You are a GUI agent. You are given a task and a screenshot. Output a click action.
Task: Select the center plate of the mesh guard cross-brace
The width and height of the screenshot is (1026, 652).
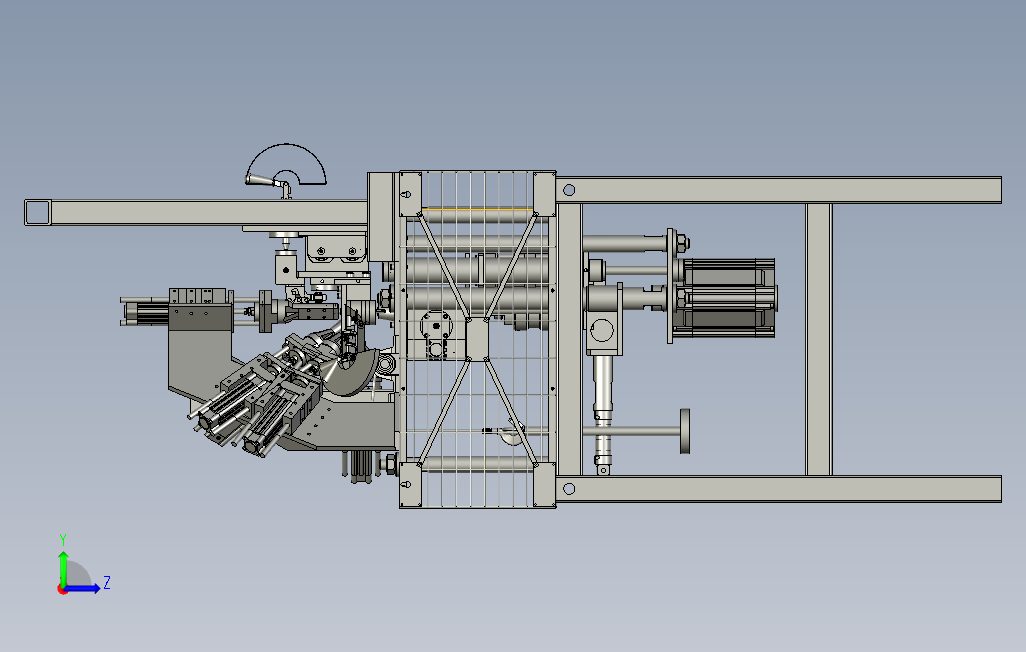[x=477, y=340]
